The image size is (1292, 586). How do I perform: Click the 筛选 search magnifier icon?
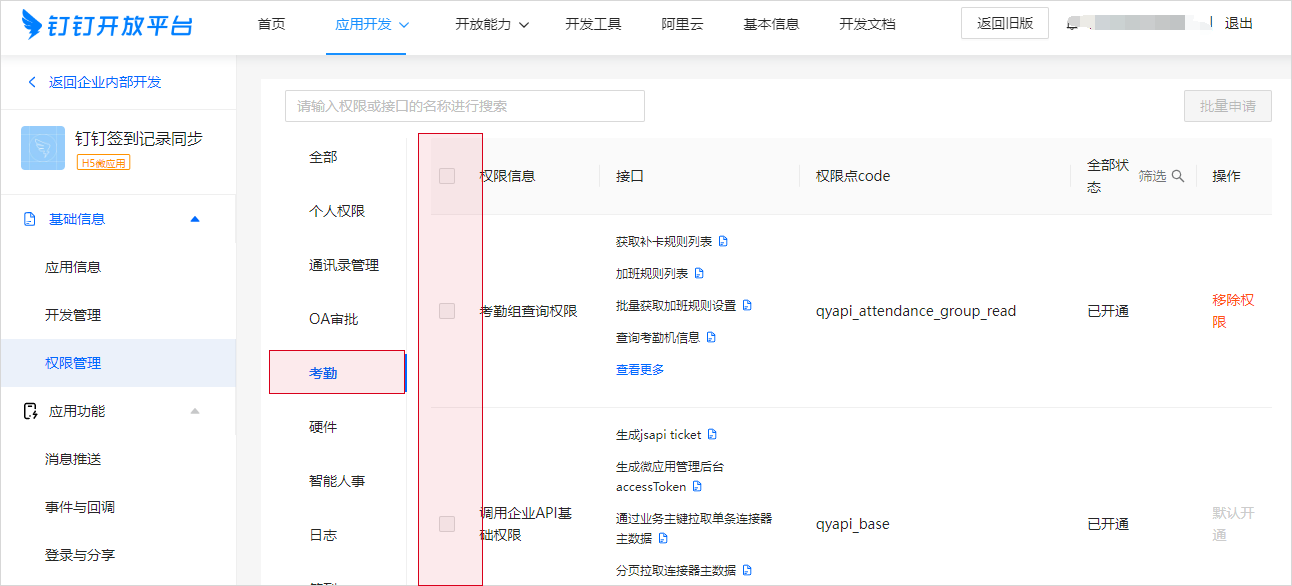1178,176
